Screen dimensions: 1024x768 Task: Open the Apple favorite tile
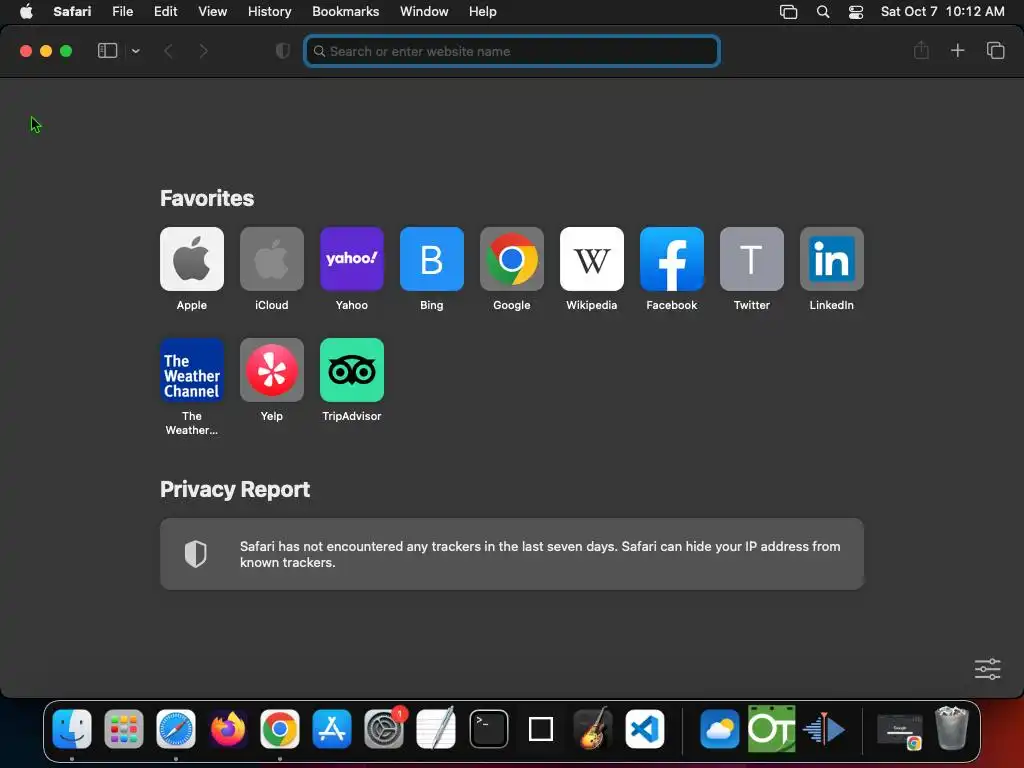(191, 259)
